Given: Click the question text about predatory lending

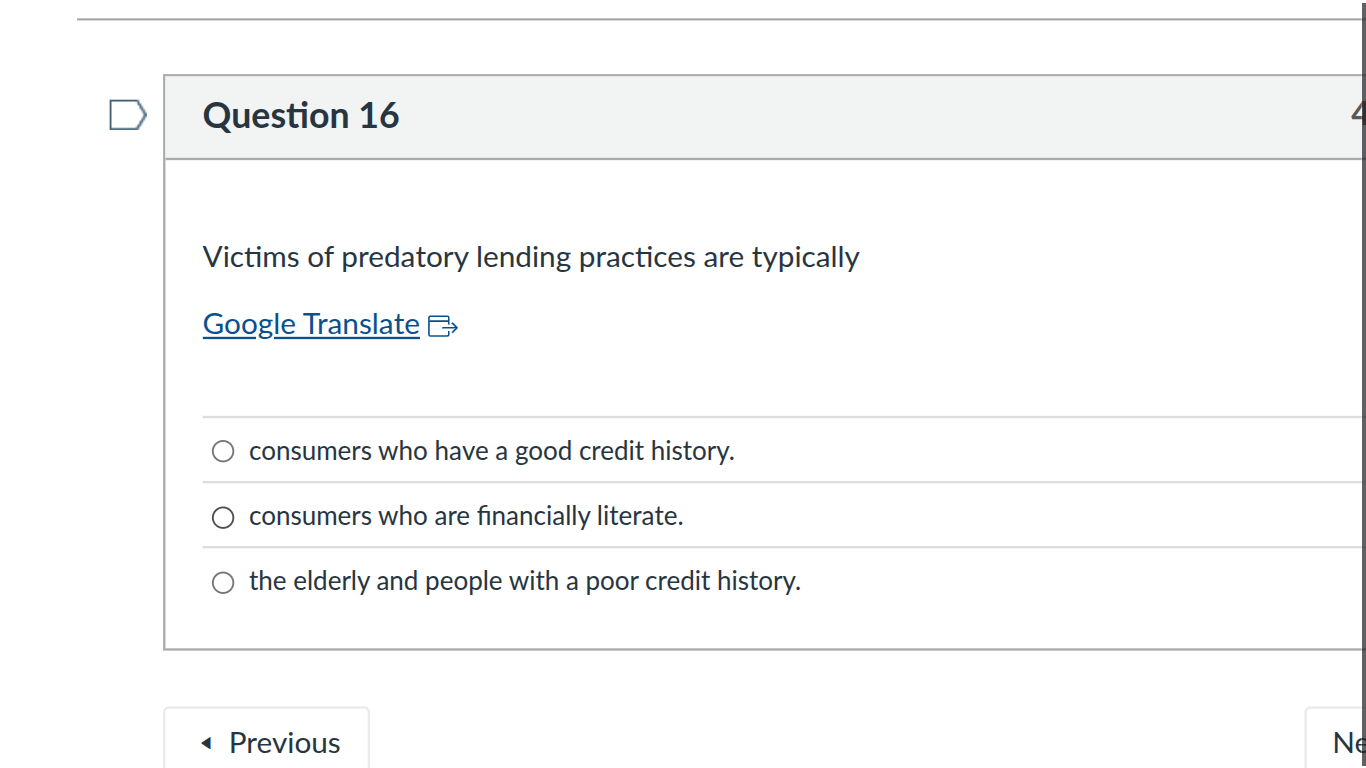Looking at the screenshot, I should coord(530,257).
